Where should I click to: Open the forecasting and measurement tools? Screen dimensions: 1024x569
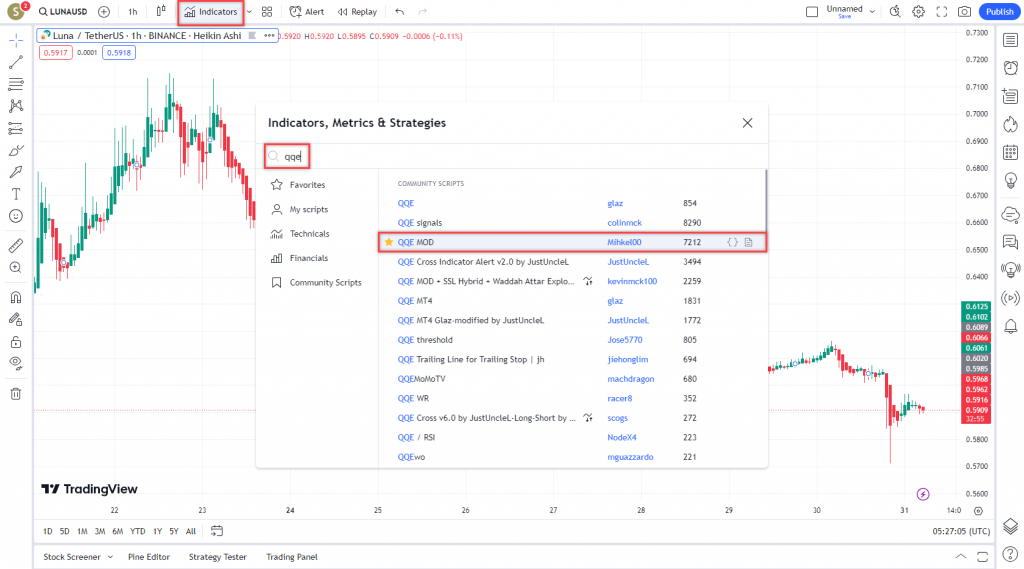coord(16,129)
